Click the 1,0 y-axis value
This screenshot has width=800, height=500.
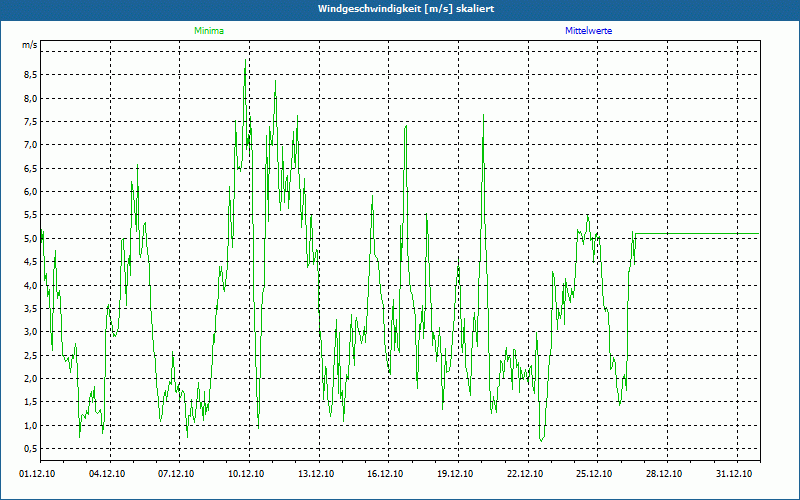coord(31,426)
